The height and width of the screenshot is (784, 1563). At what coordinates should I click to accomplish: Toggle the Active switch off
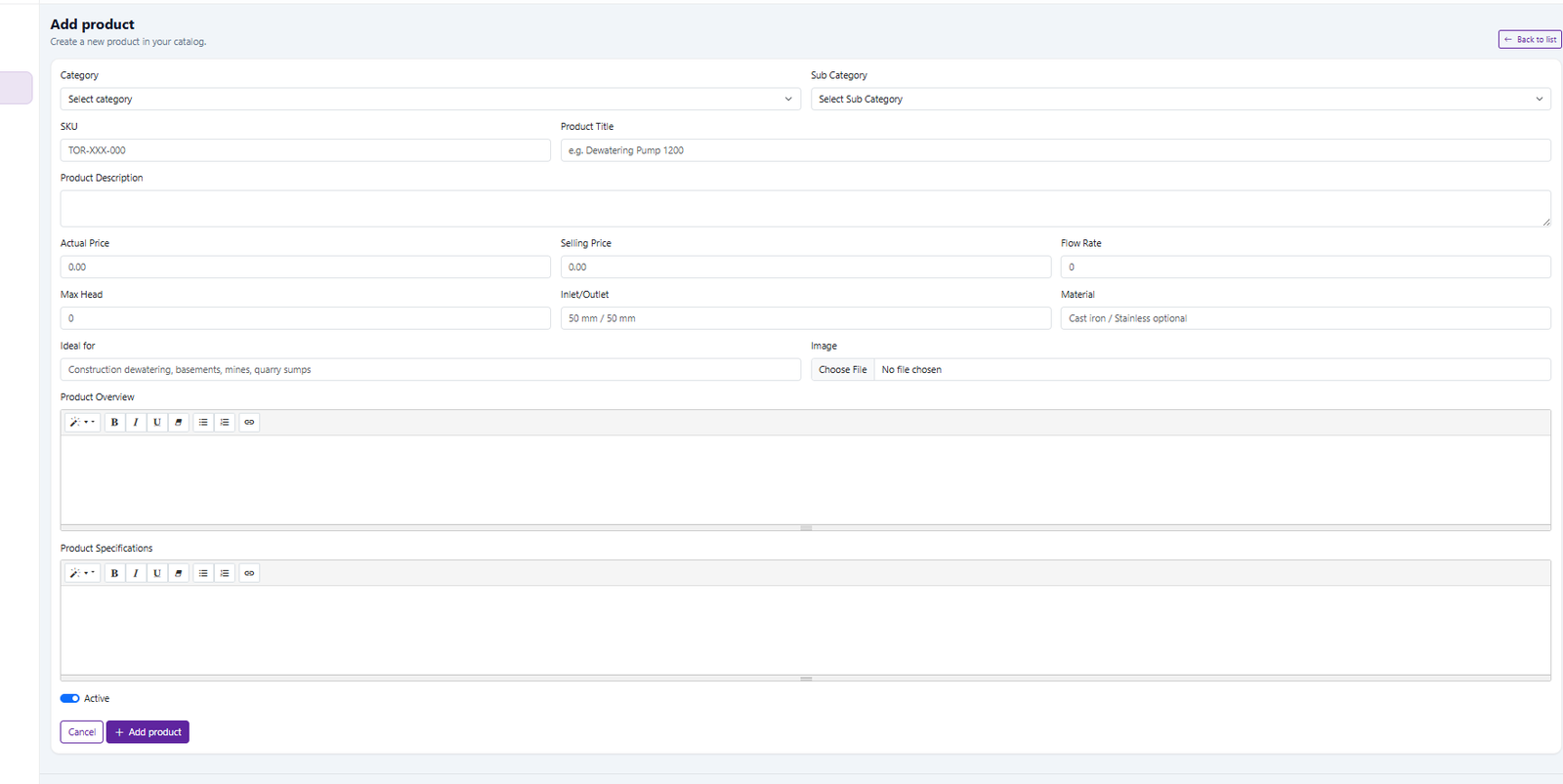tap(69, 699)
